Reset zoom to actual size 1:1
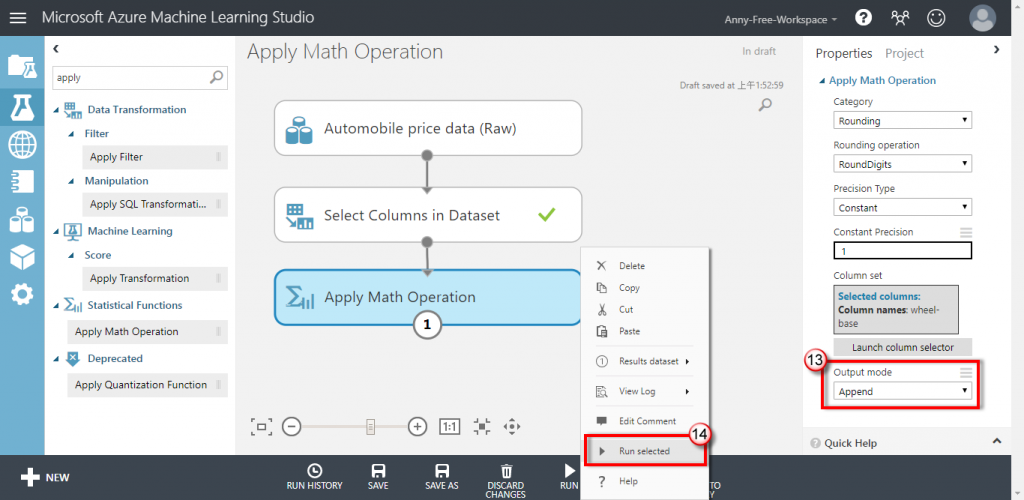The width and height of the screenshot is (1024, 500). (x=449, y=427)
